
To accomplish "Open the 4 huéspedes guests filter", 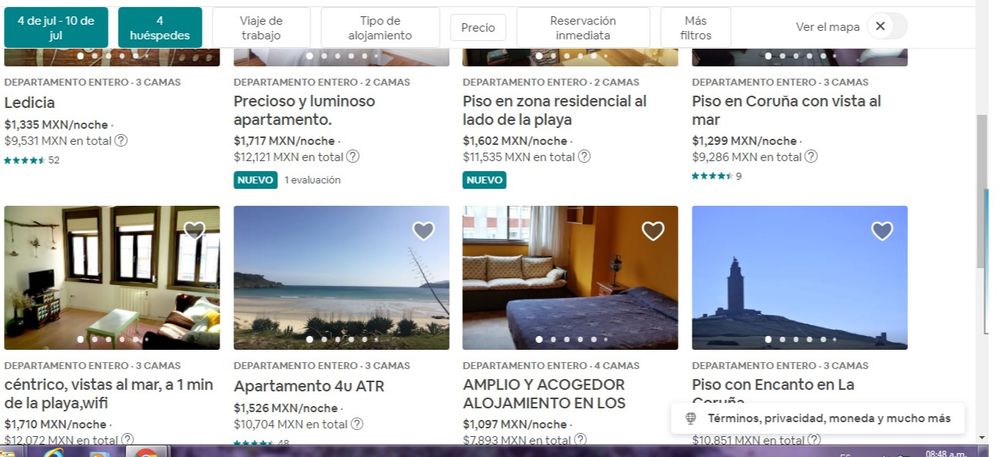I will click(160, 27).
